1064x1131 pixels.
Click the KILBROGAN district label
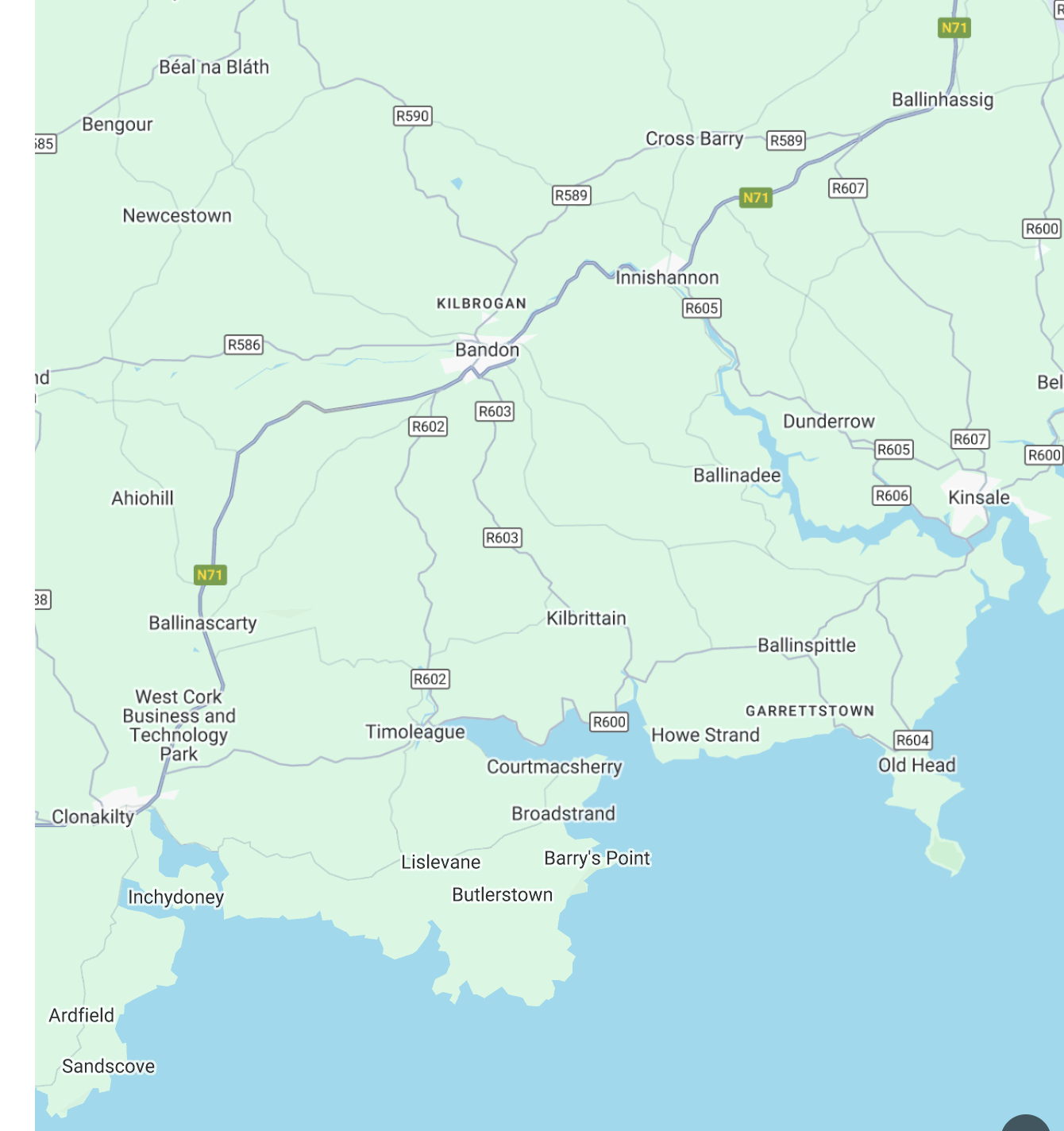[482, 303]
